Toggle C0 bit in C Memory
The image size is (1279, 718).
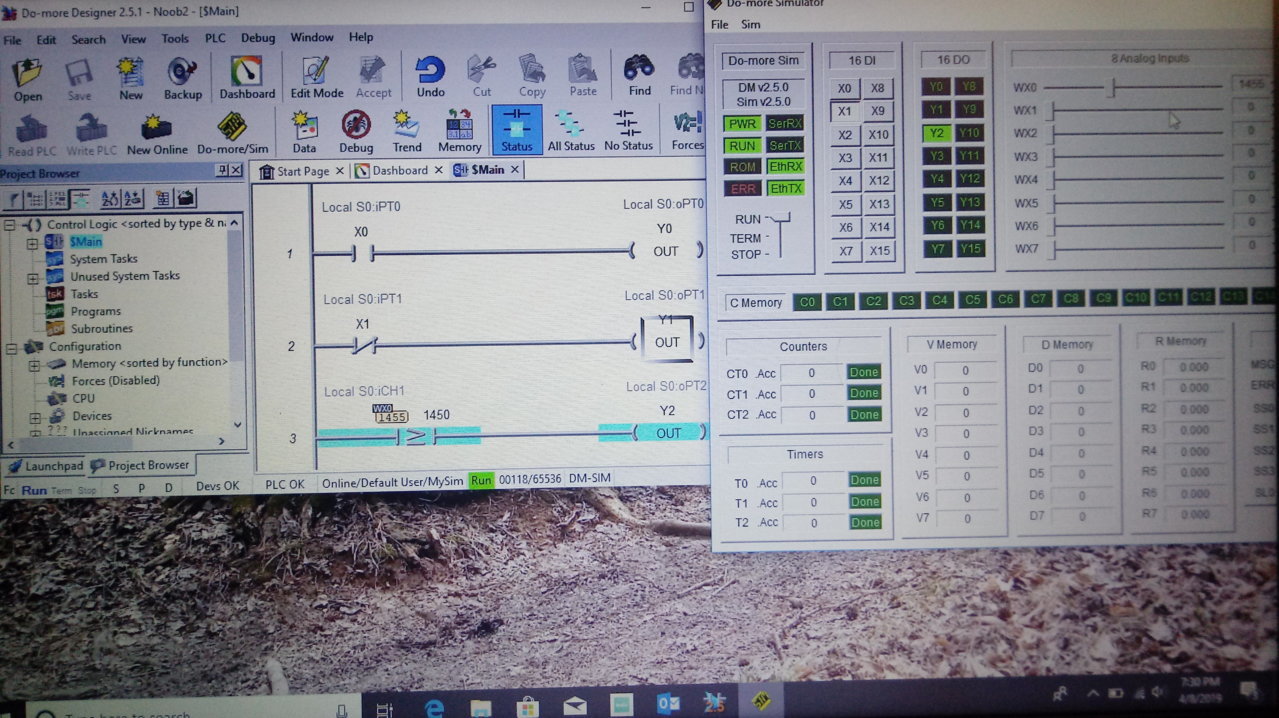(x=808, y=301)
